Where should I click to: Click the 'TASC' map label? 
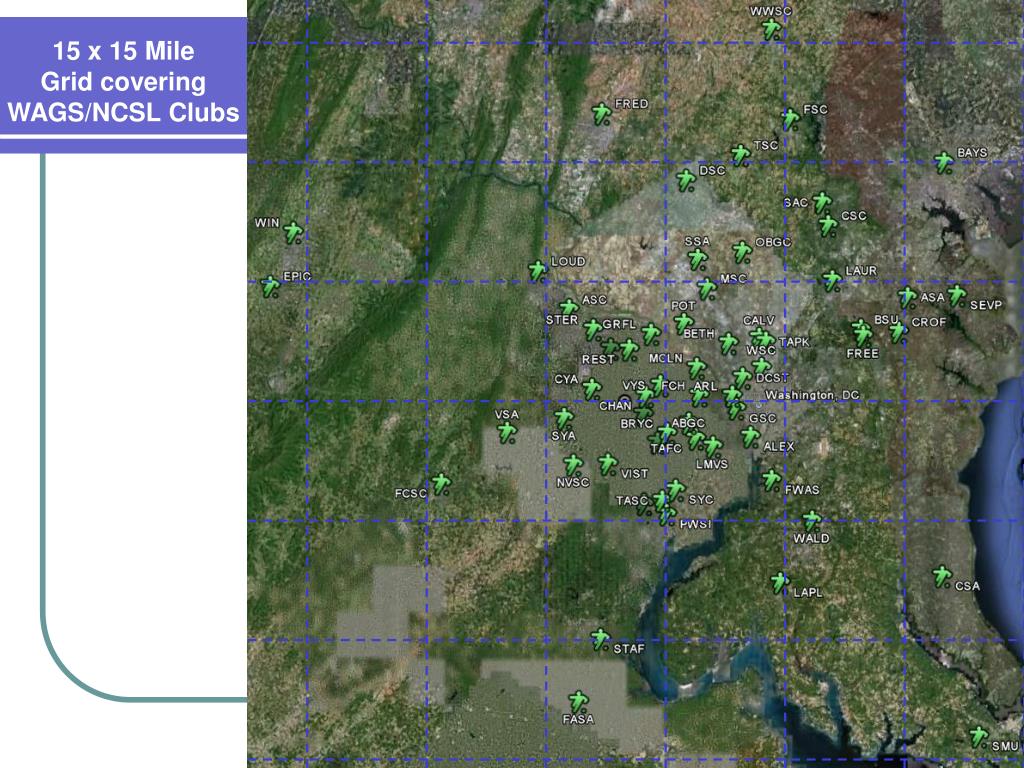(x=632, y=501)
